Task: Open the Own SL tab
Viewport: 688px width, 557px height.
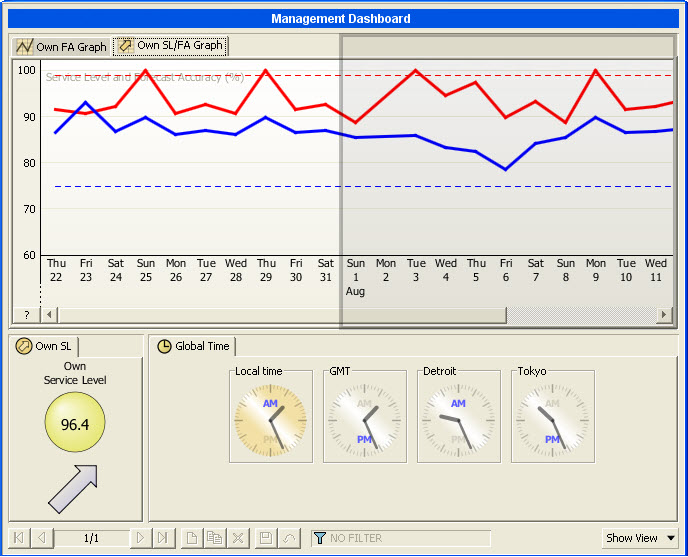Action: point(44,346)
